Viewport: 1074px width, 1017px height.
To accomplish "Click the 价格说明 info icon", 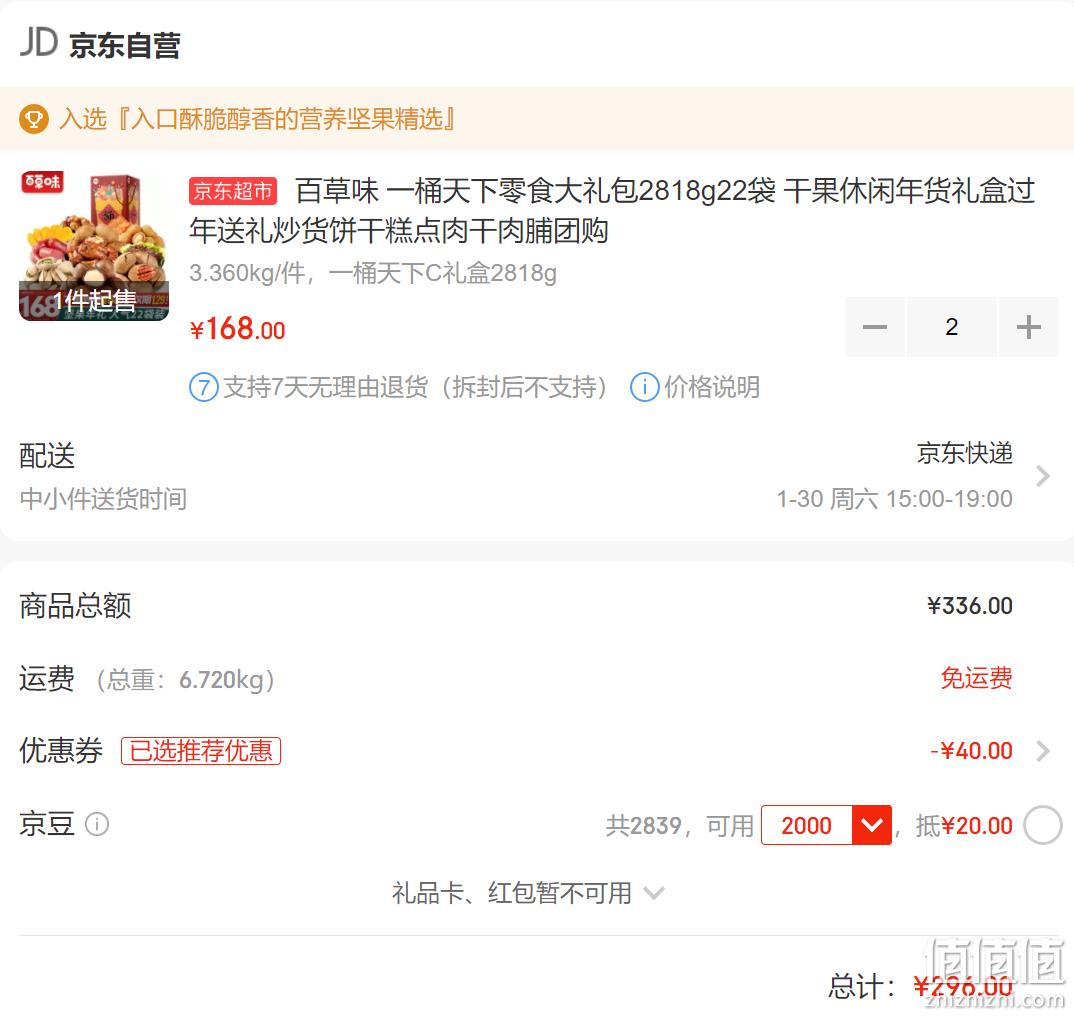I will click(x=645, y=387).
